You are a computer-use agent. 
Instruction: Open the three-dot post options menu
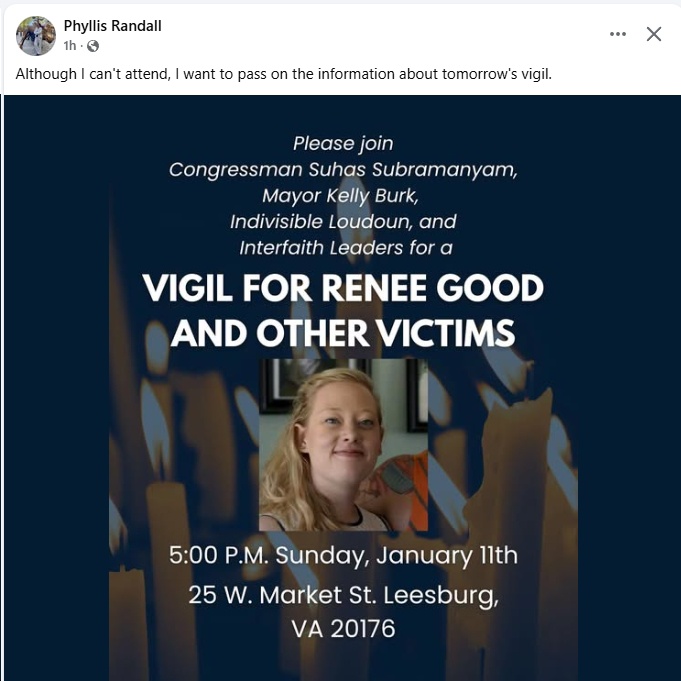[x=618, y=34]
